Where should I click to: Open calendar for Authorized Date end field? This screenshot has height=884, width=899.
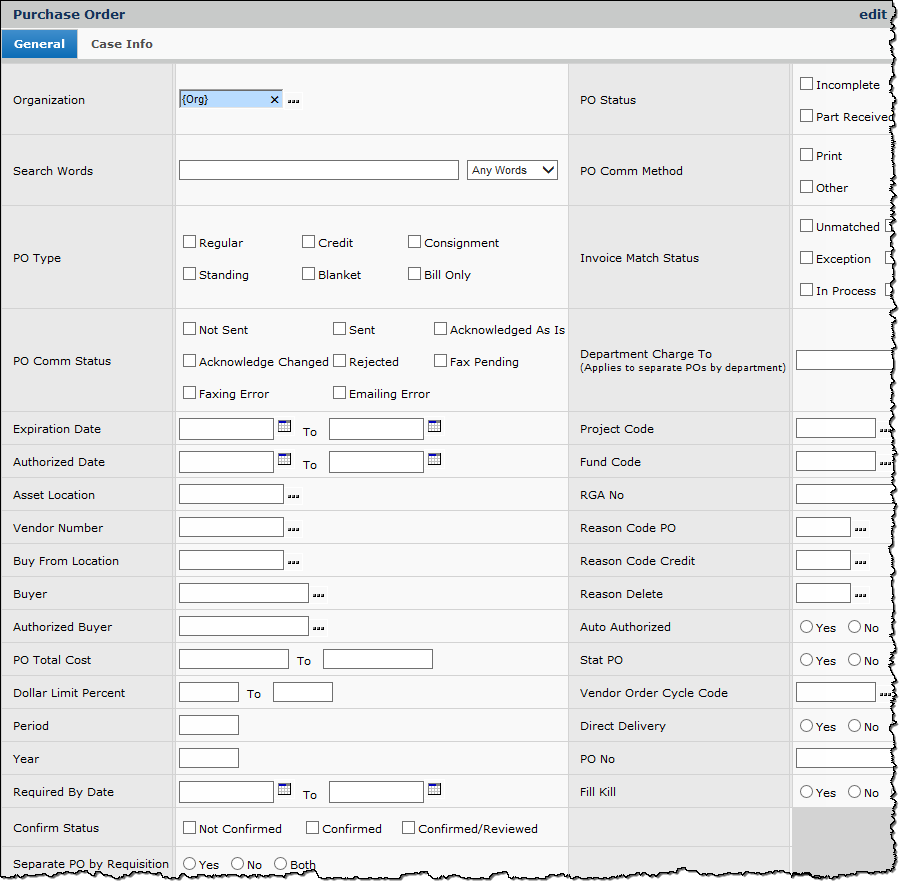coord(434,460)
